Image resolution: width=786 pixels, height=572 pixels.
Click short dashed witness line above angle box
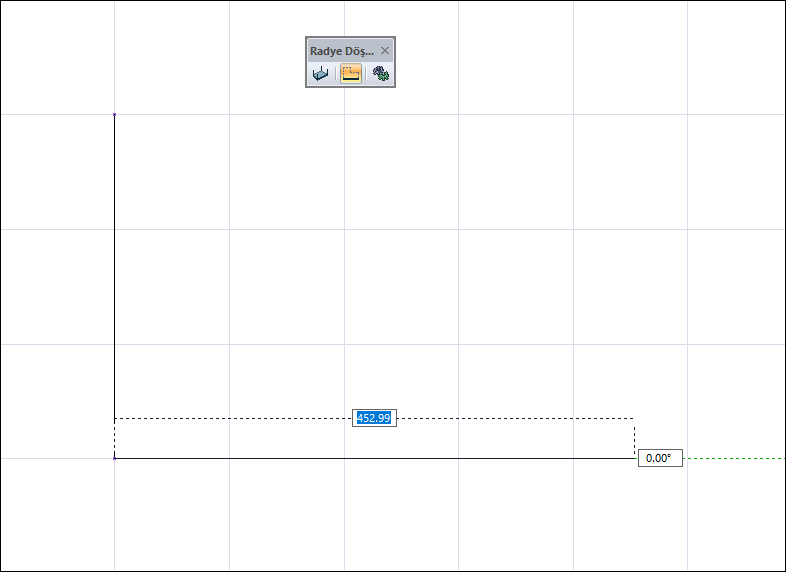(635, 438)
